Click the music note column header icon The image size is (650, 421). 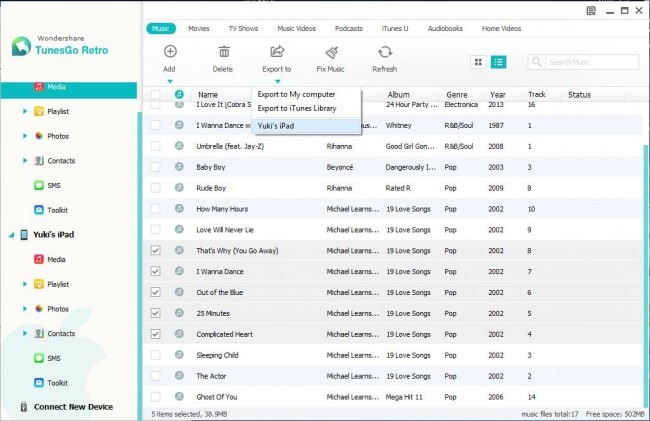tap(179, 94)
